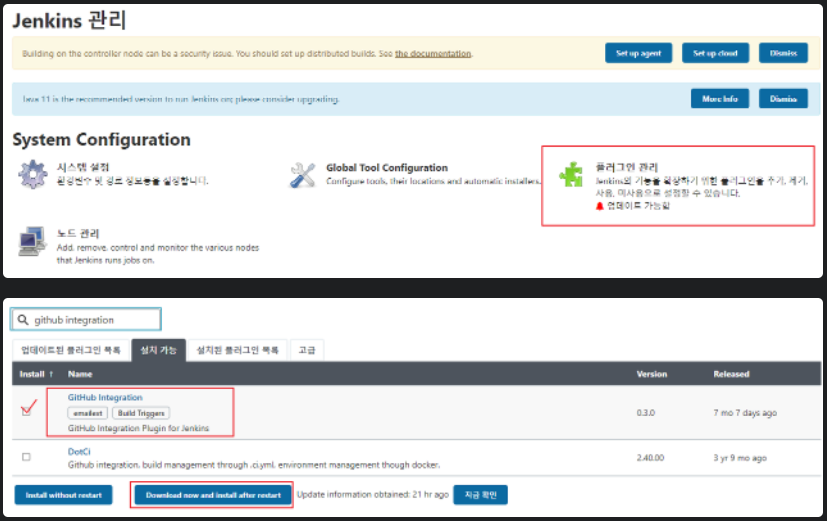The width and height of the screenshot is (827, 521).
Task: Click the Set up agent button
Action: 637,53
